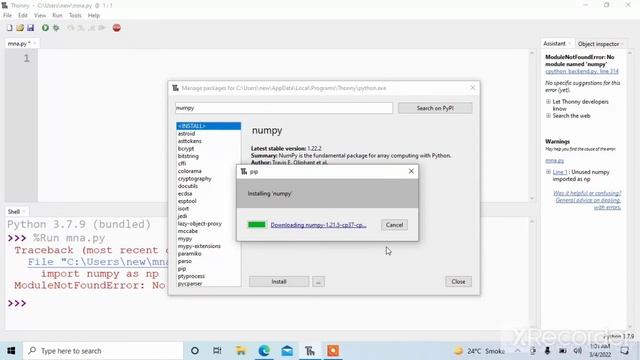Click the ellipsis button next to Install
Screen dimensions: 640x360
point(318,282)
